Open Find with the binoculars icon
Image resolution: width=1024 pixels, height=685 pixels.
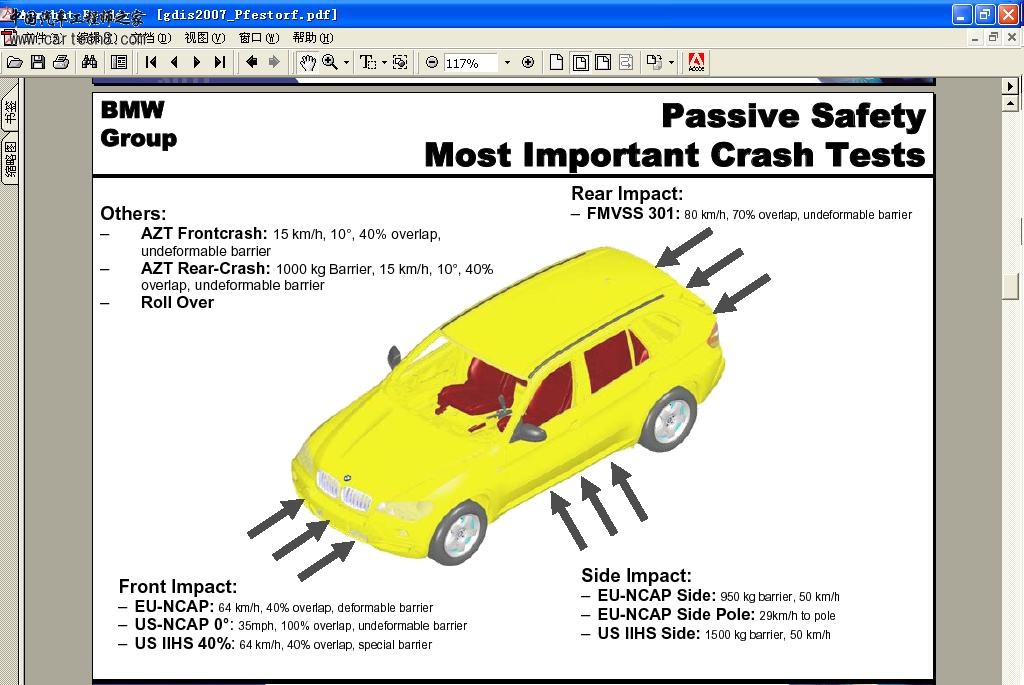(89, 63)
